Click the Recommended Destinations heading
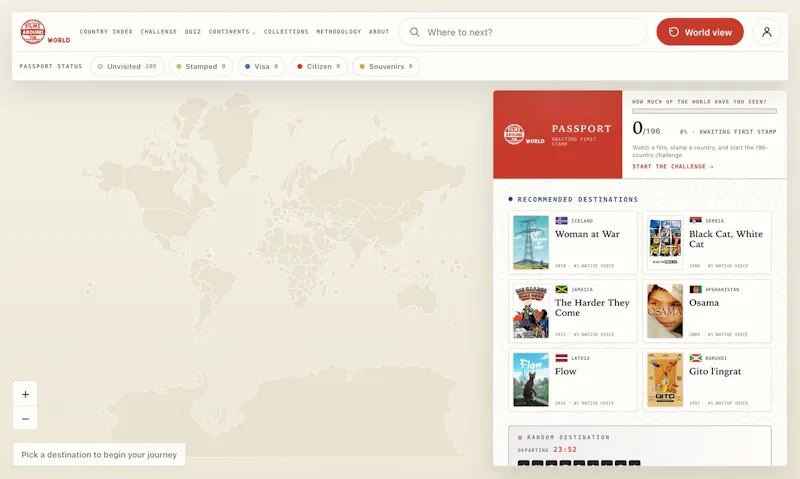This screenshot has width=800, height=479. pos(578,199)
